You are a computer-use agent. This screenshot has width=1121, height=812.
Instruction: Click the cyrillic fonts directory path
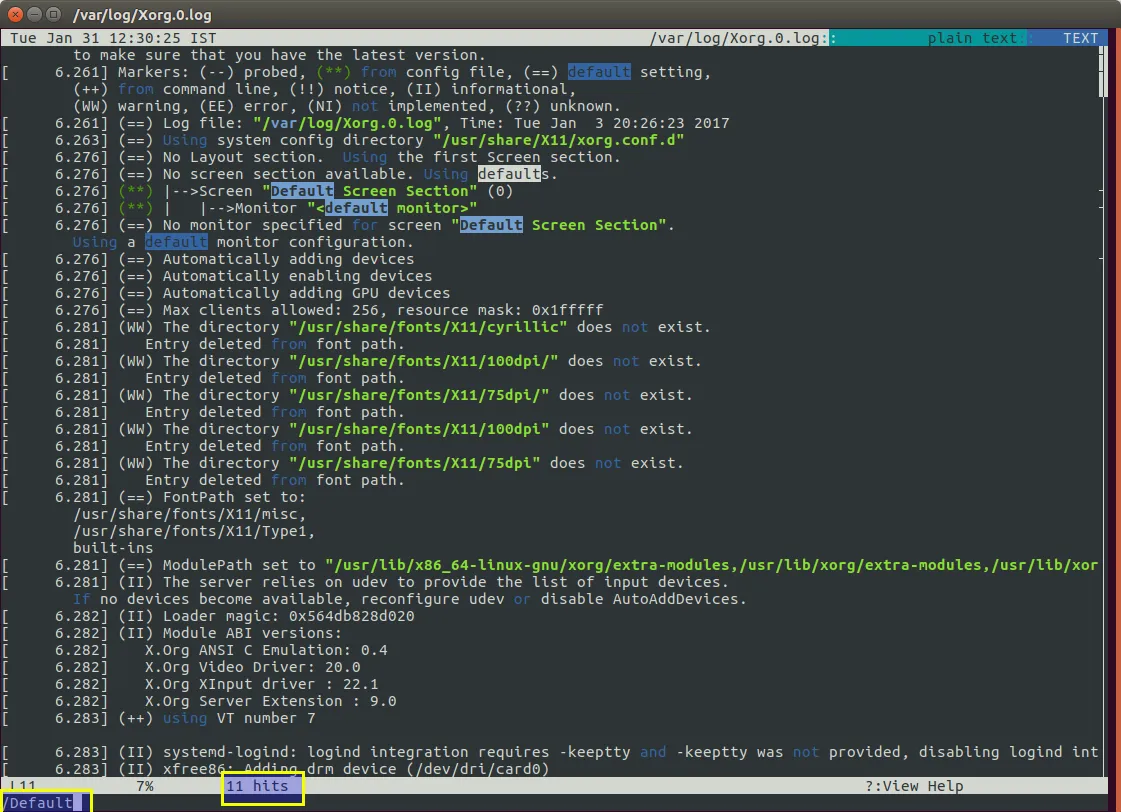428,327
